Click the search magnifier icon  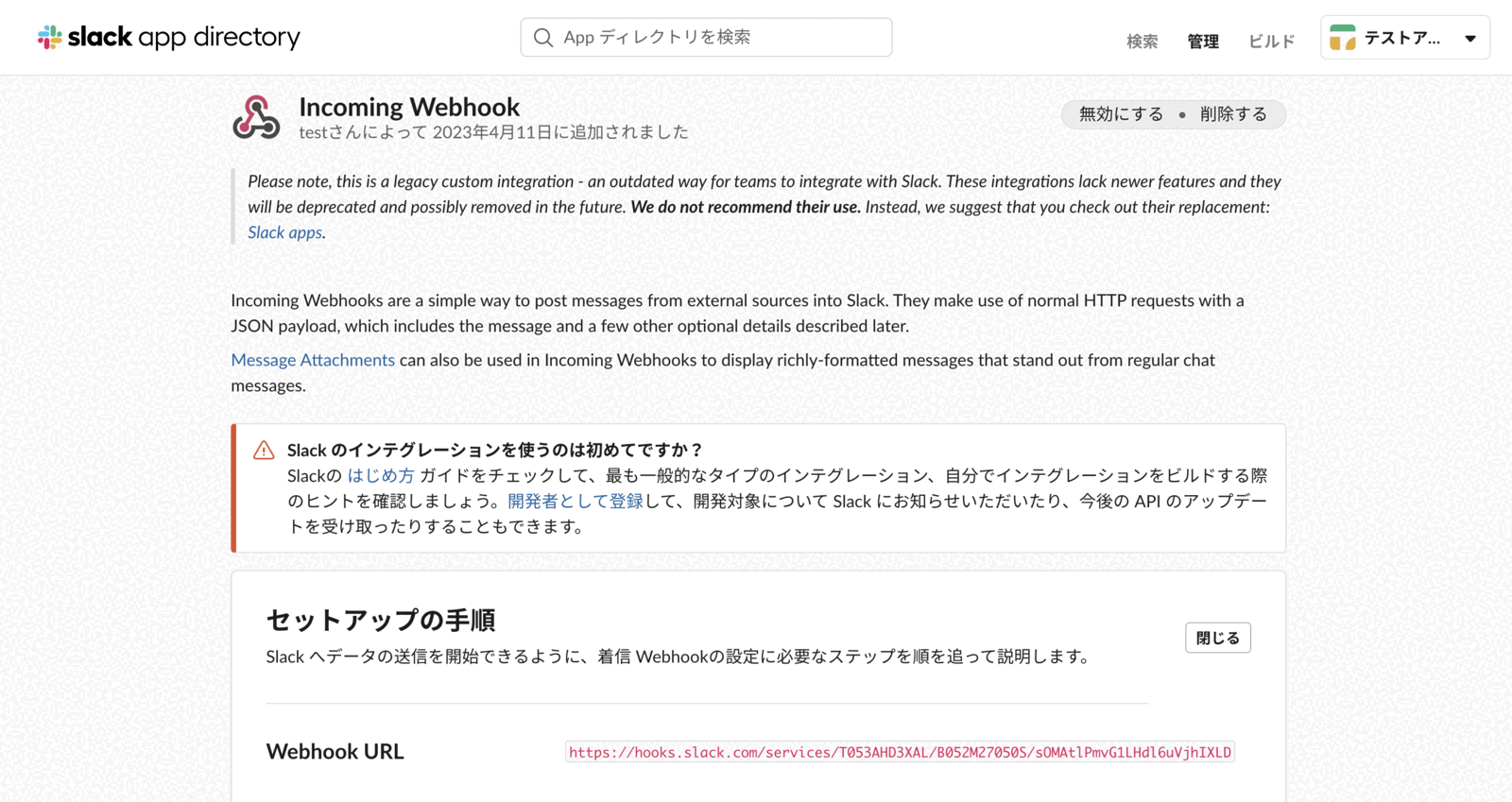pos(543,38)
